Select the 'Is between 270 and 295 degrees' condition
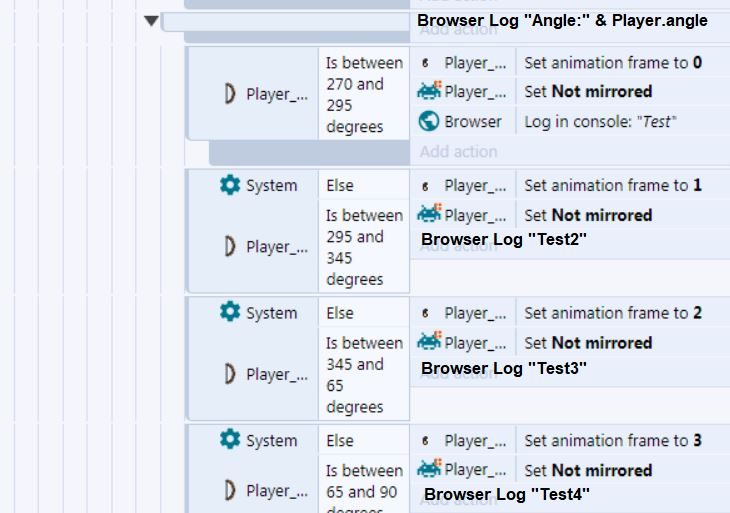 364,94
